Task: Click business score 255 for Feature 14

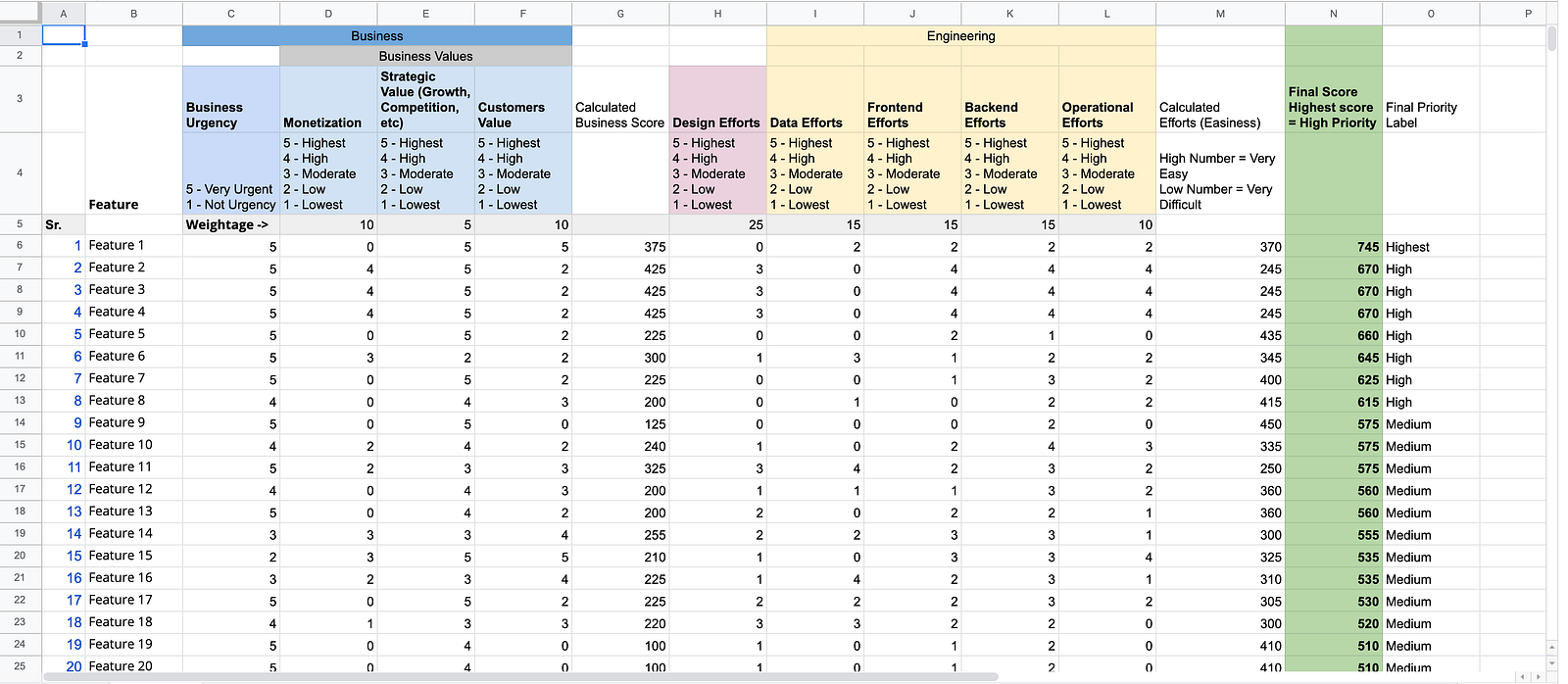Action: pos(620,535)
